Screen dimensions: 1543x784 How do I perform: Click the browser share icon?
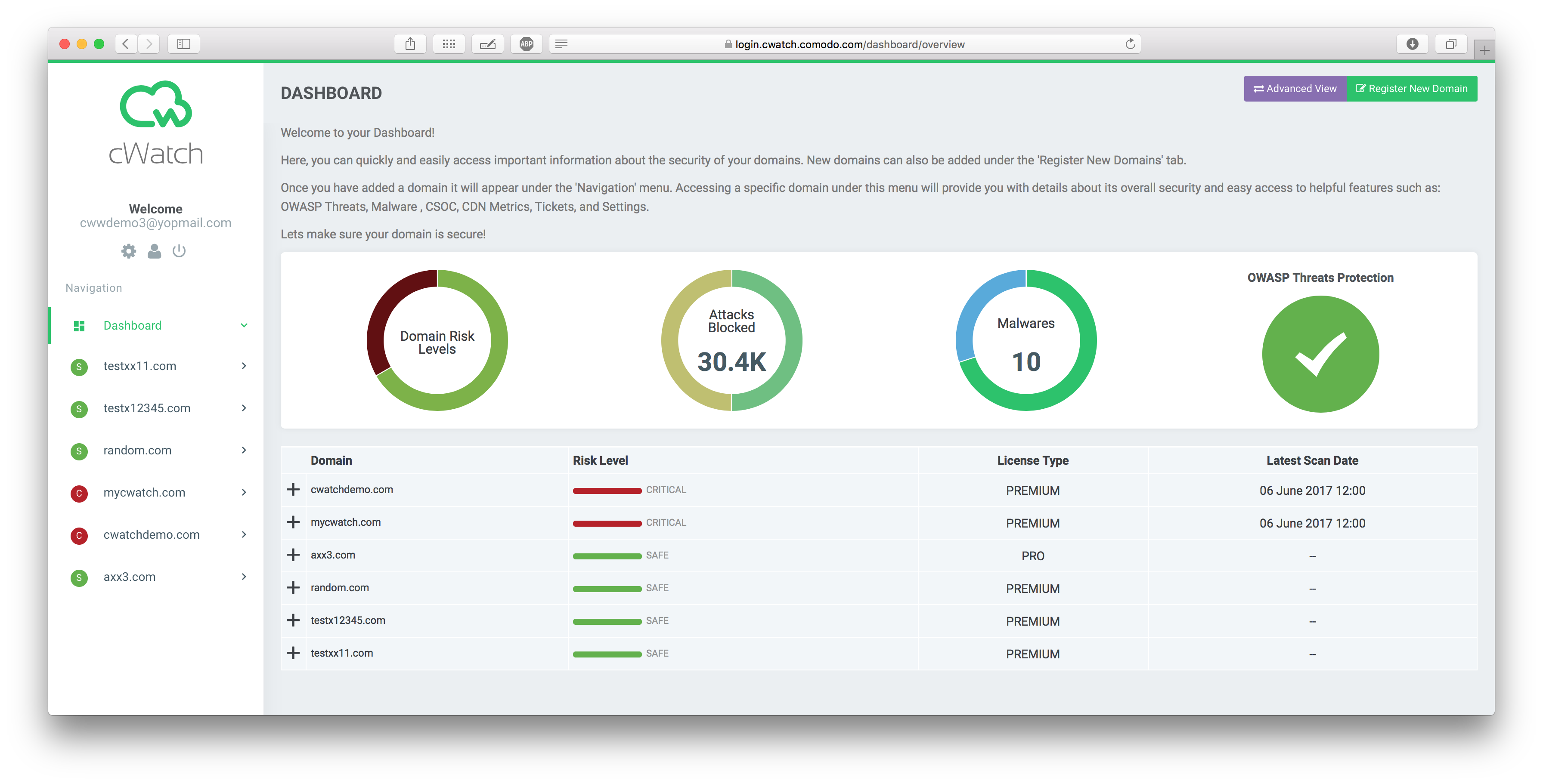tap(410, 44)
